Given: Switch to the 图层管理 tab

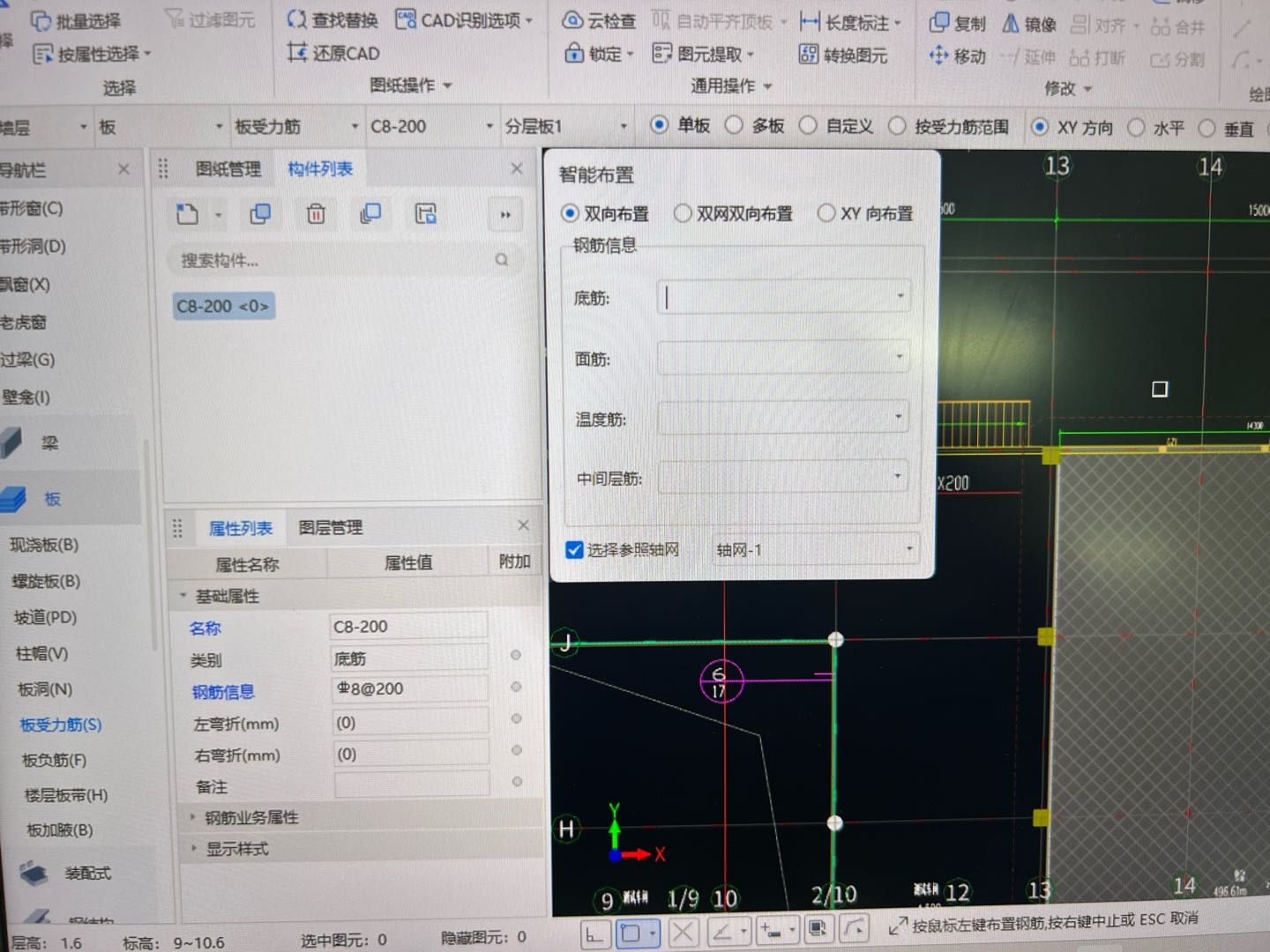Looking at the screenshot, I should [x=330, y=527].
